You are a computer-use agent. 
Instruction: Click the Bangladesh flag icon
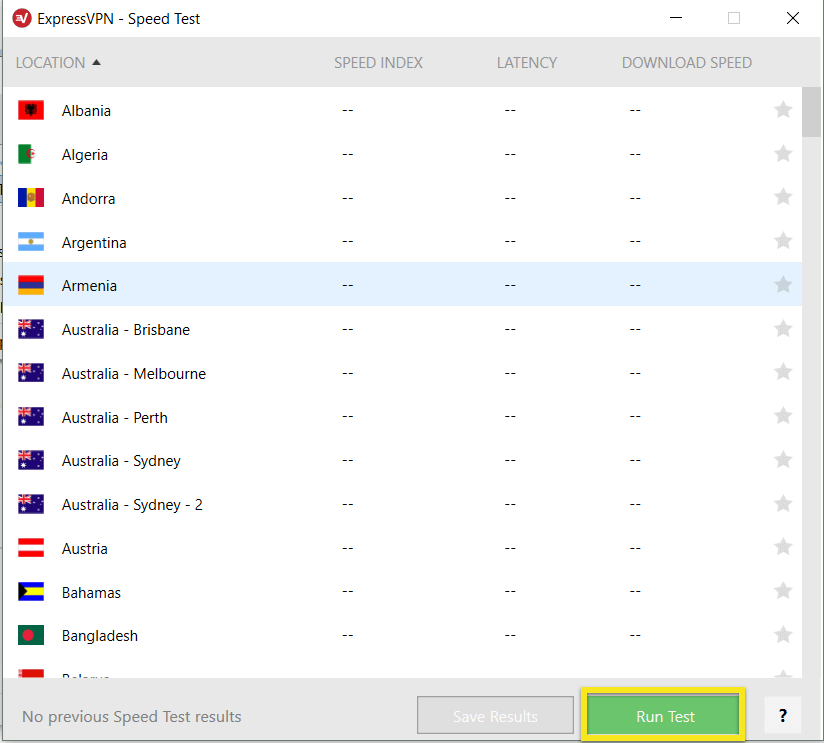(x=31, y=635)
